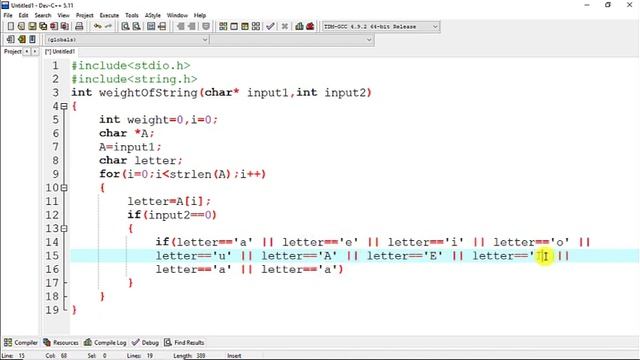Open the Debug bottom tab
This screenshot has width=640, height=360.
tap(145, 342)
